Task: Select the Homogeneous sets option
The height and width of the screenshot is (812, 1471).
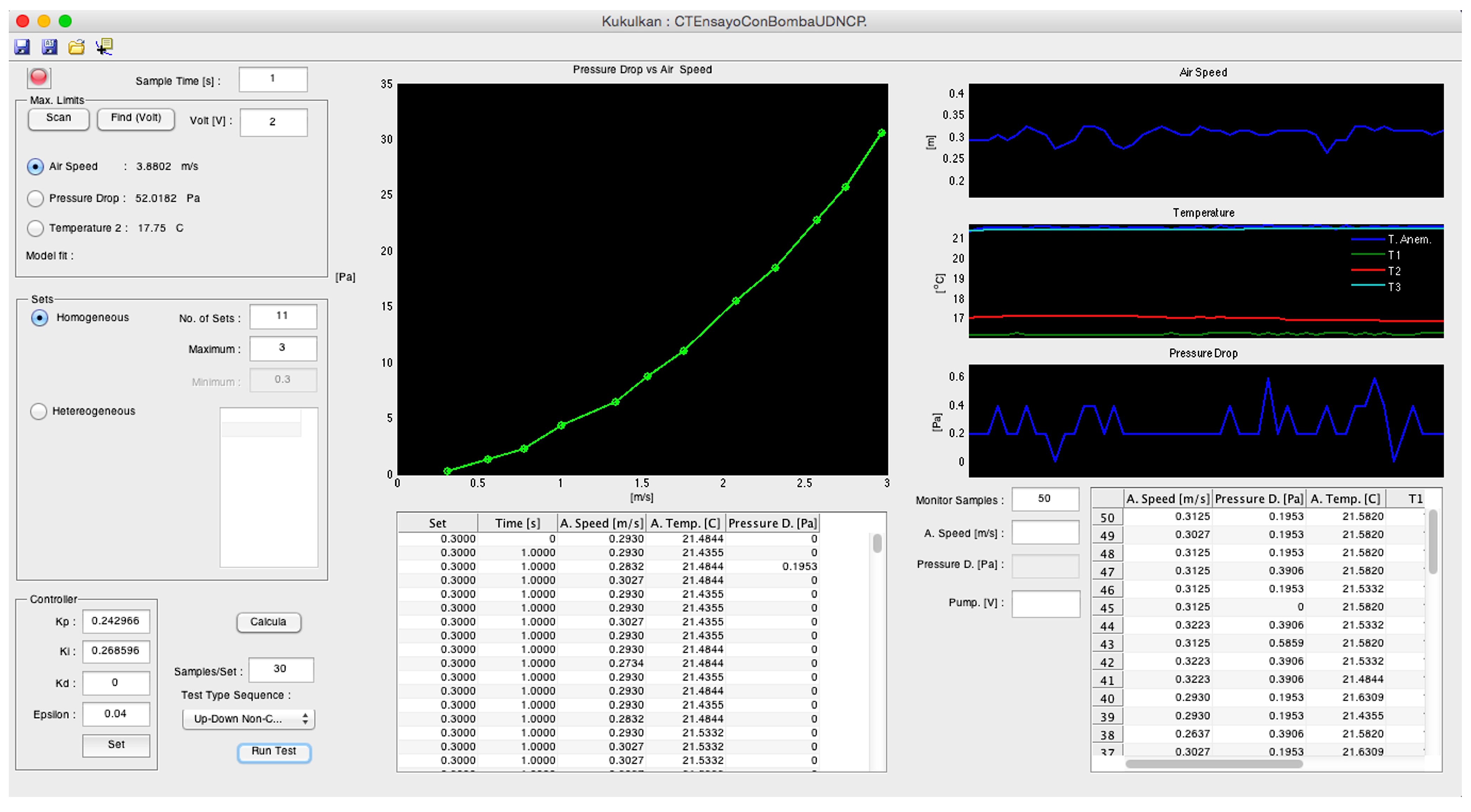Action: point(39,318)
